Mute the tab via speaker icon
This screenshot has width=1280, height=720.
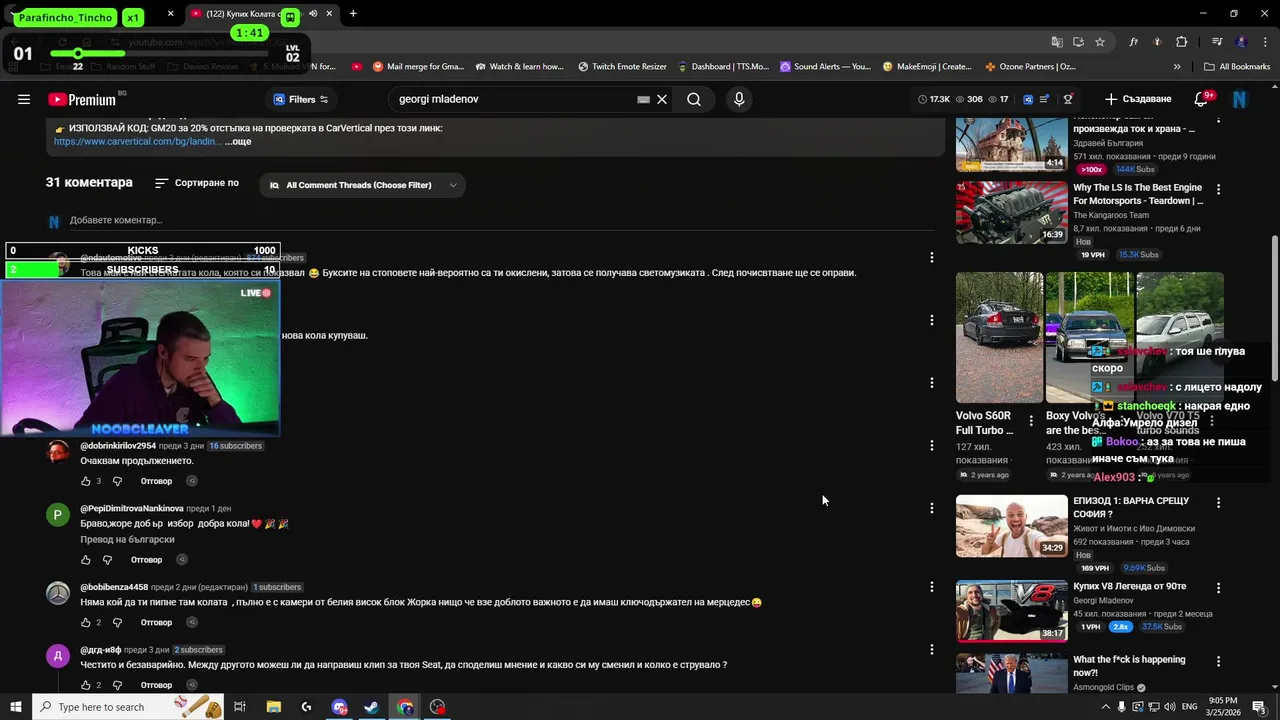tap(313, 14)
